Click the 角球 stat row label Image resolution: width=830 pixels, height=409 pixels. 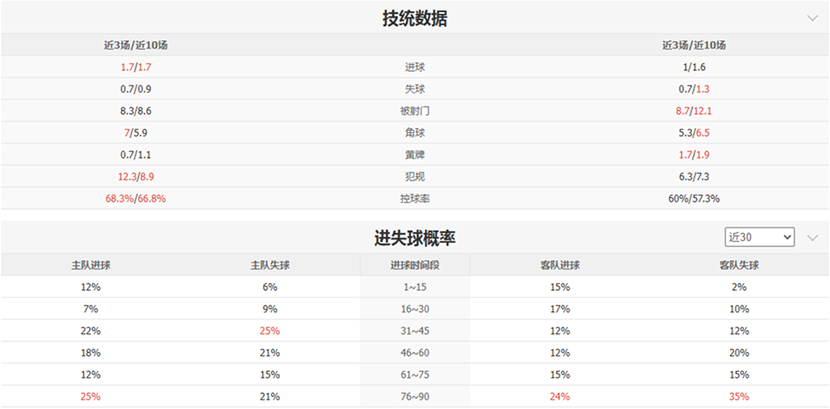pos(414,133)
